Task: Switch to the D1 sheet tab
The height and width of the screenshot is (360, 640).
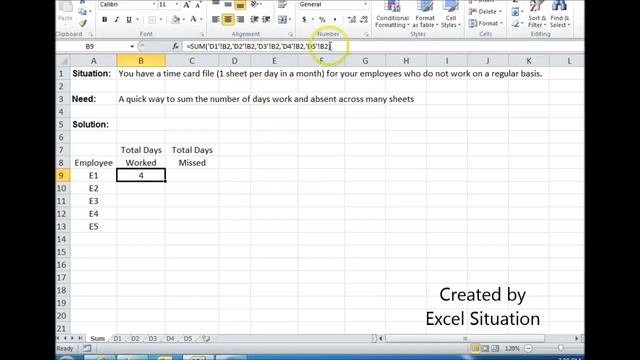Action: [118, 338]
